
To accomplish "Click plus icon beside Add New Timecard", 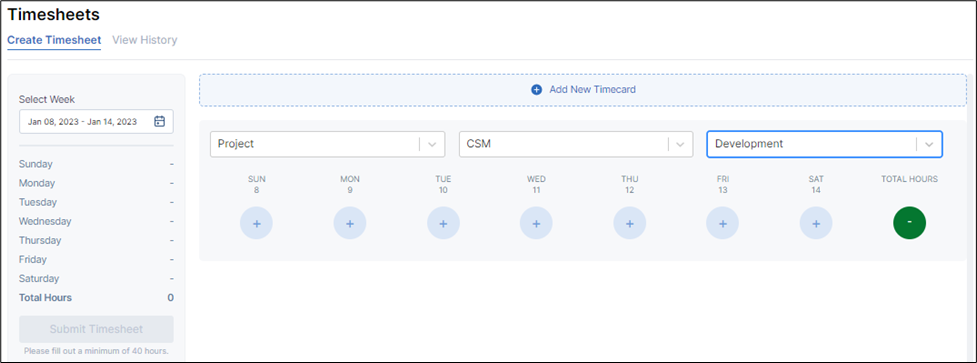I will [536, 90].
